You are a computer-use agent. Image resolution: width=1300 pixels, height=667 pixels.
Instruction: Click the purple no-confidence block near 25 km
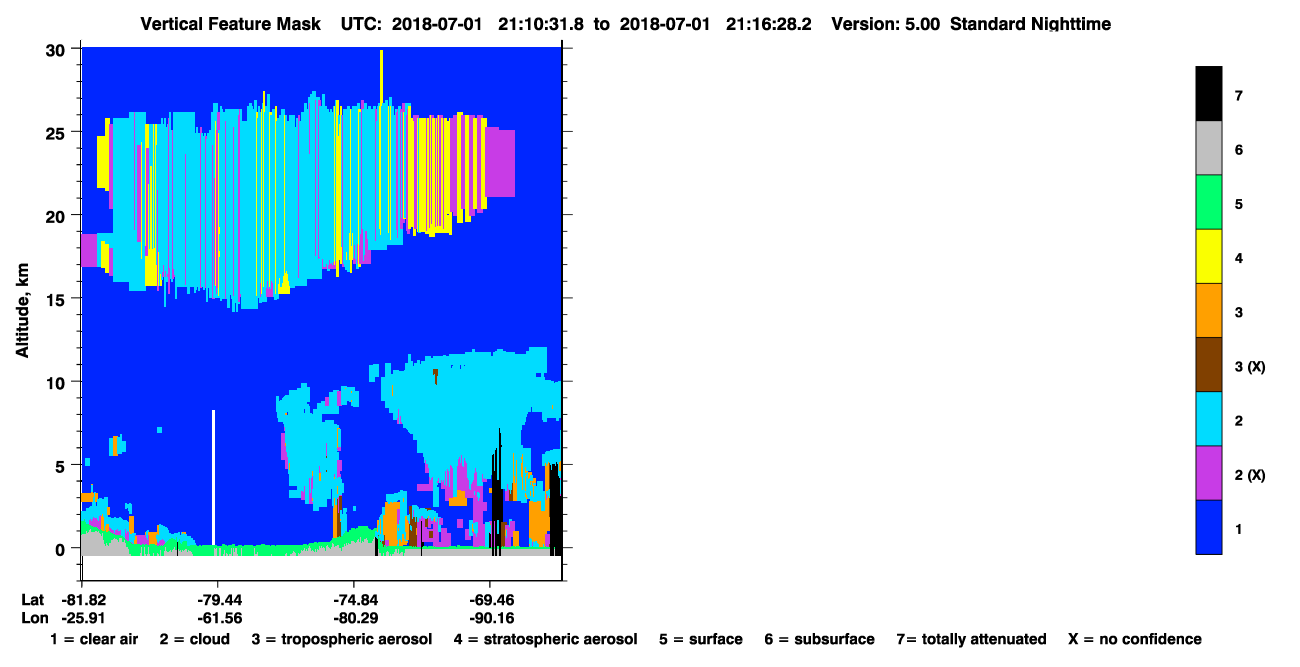[x=500, y=163]
